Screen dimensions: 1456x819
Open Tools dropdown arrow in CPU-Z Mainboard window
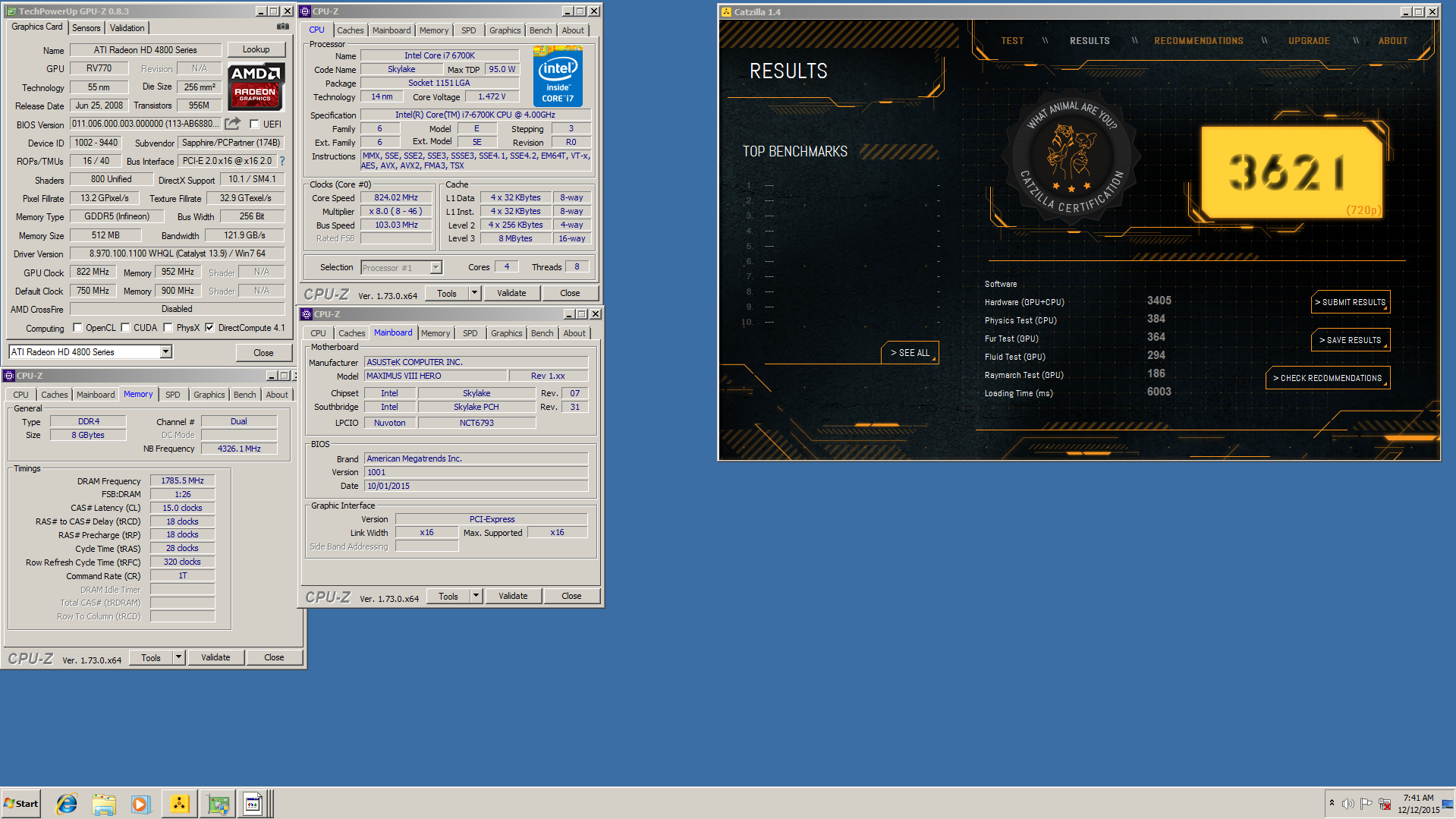click(x=476, y=596)
